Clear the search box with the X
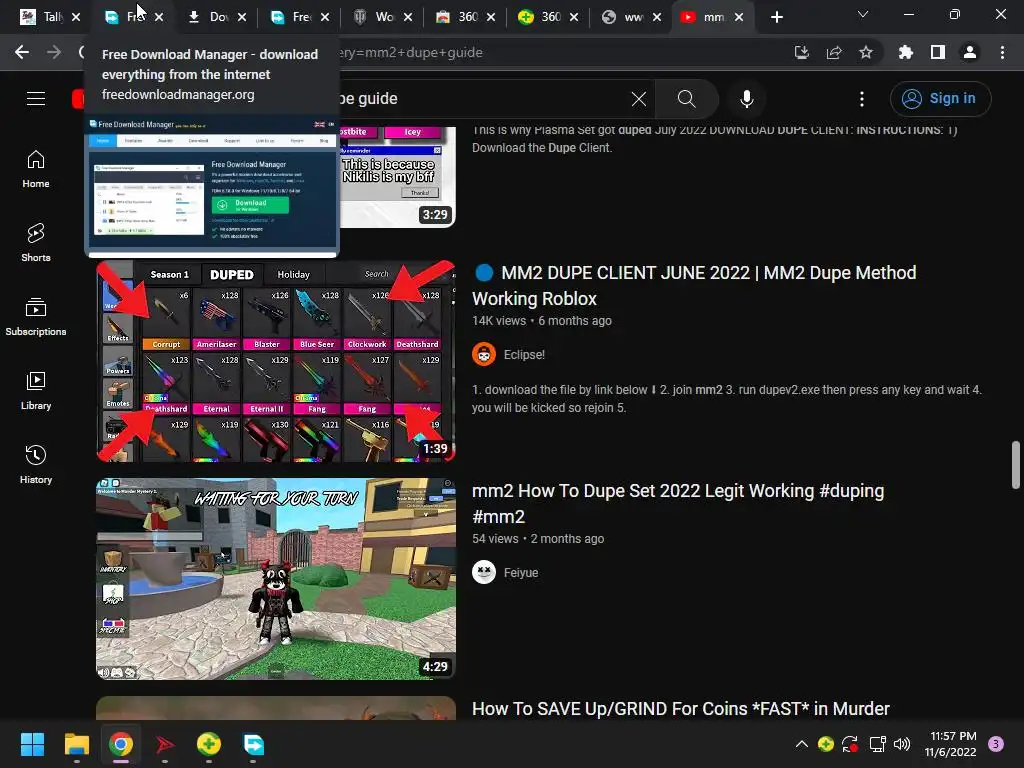1024x768 pixels. [639, 99]
